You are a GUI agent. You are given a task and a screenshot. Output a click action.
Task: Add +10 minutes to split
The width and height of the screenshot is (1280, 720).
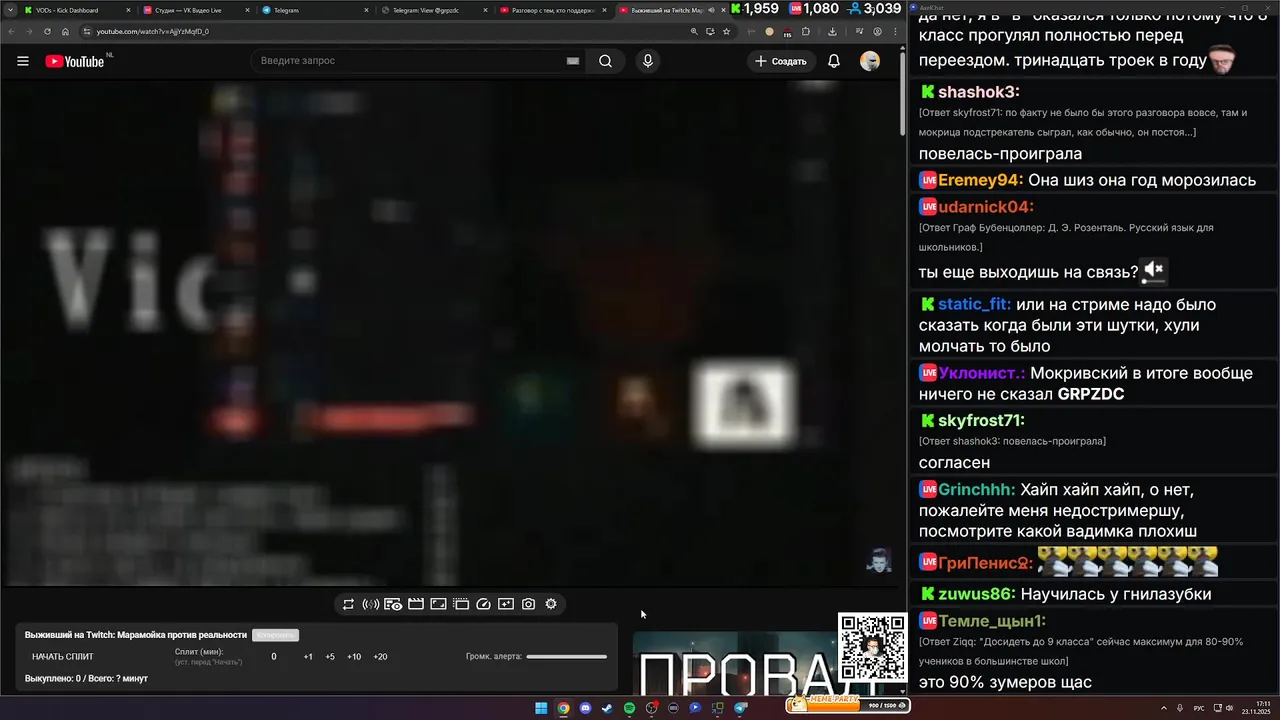[x=354, y=657]
